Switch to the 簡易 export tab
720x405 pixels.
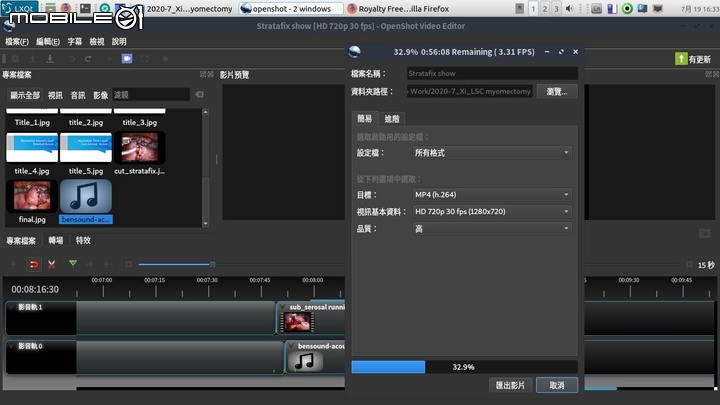365,118
